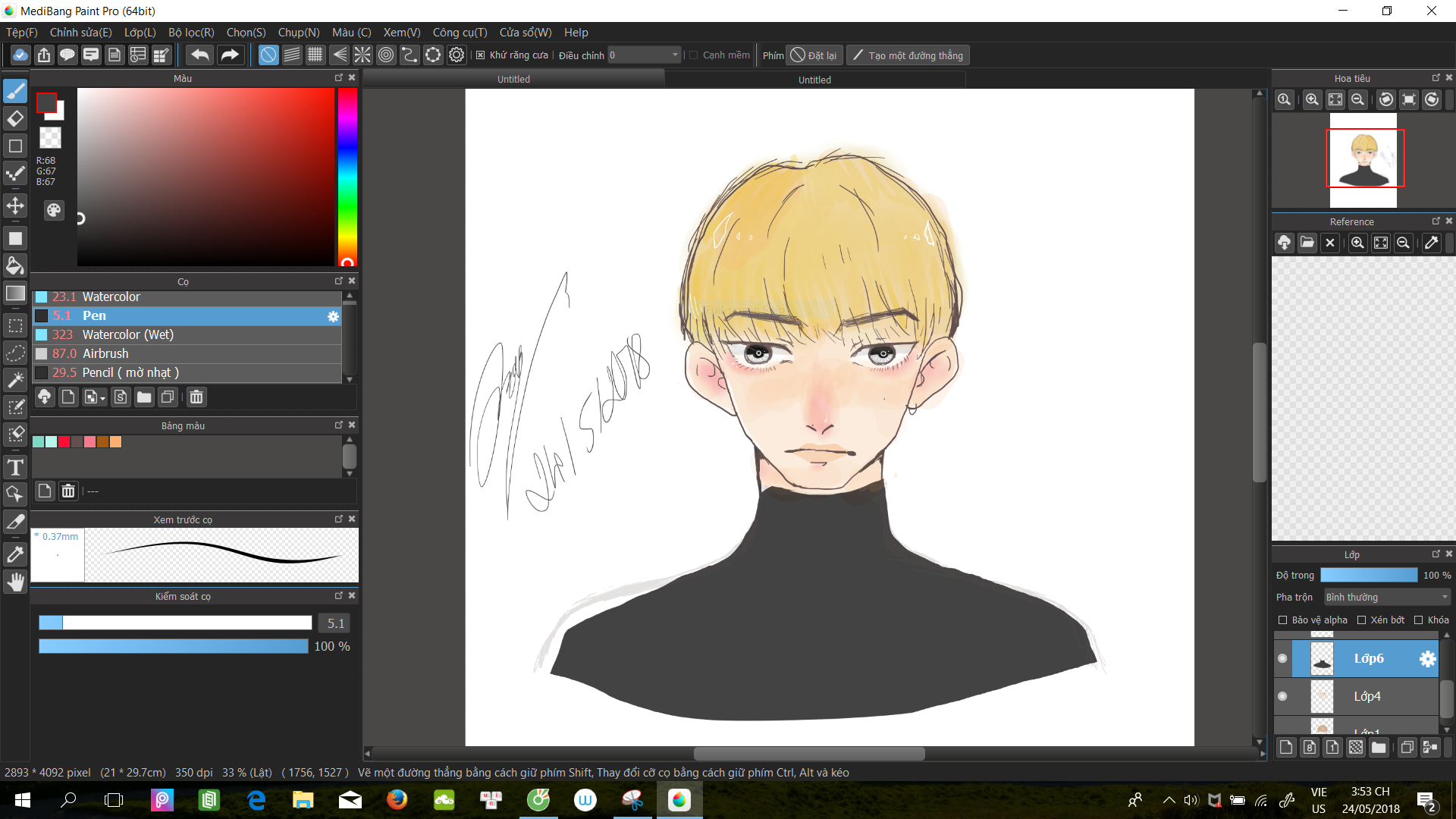Open Pen brush settings gear

point(333,316)
